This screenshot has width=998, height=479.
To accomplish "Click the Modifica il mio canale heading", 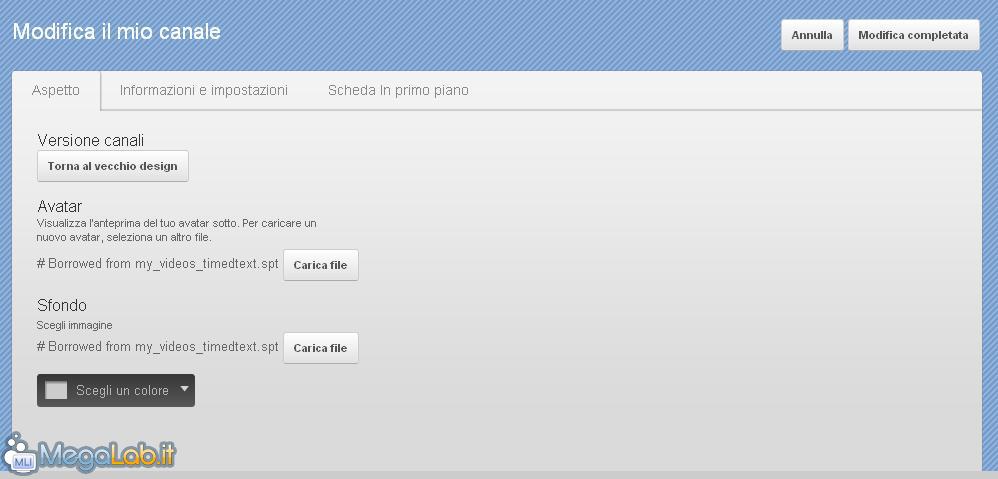I will [x=116, y=32].
